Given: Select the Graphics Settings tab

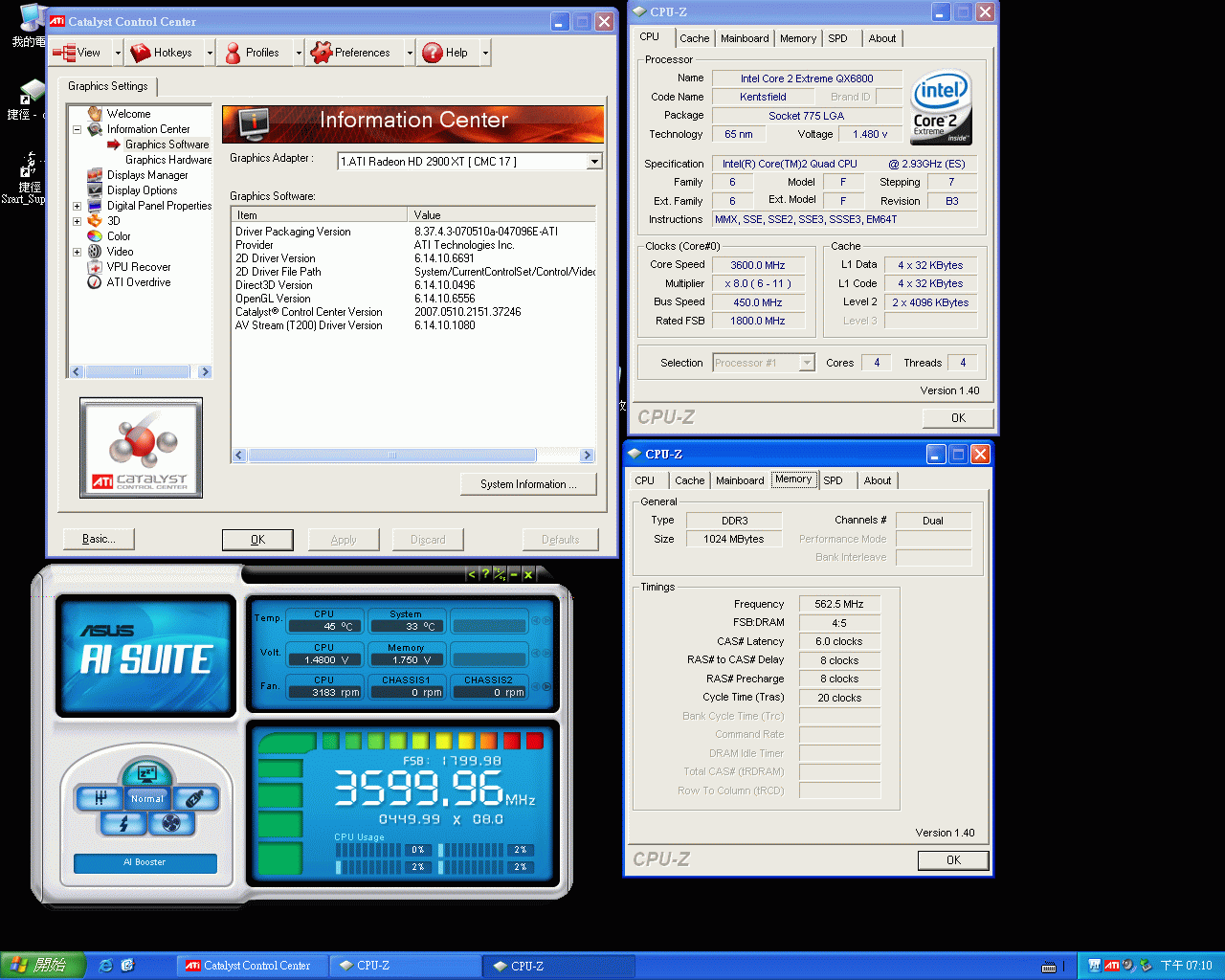Looking at the screenshot, I should tap(107, 86).
